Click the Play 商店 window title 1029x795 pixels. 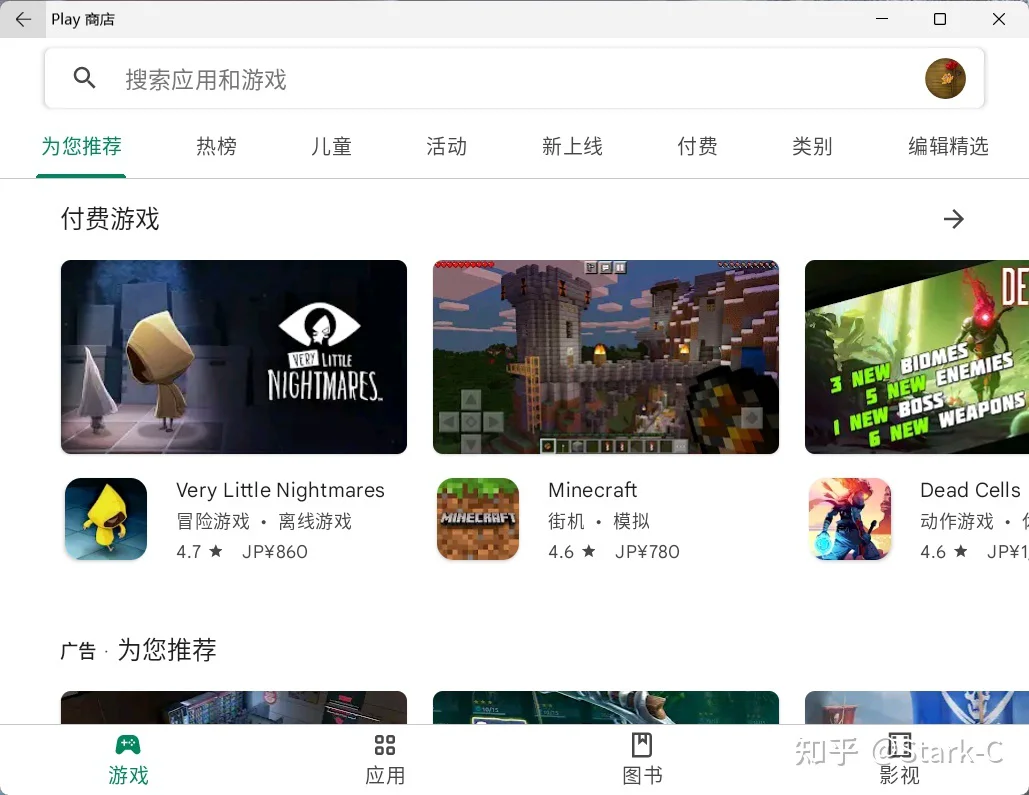point(83,19)
